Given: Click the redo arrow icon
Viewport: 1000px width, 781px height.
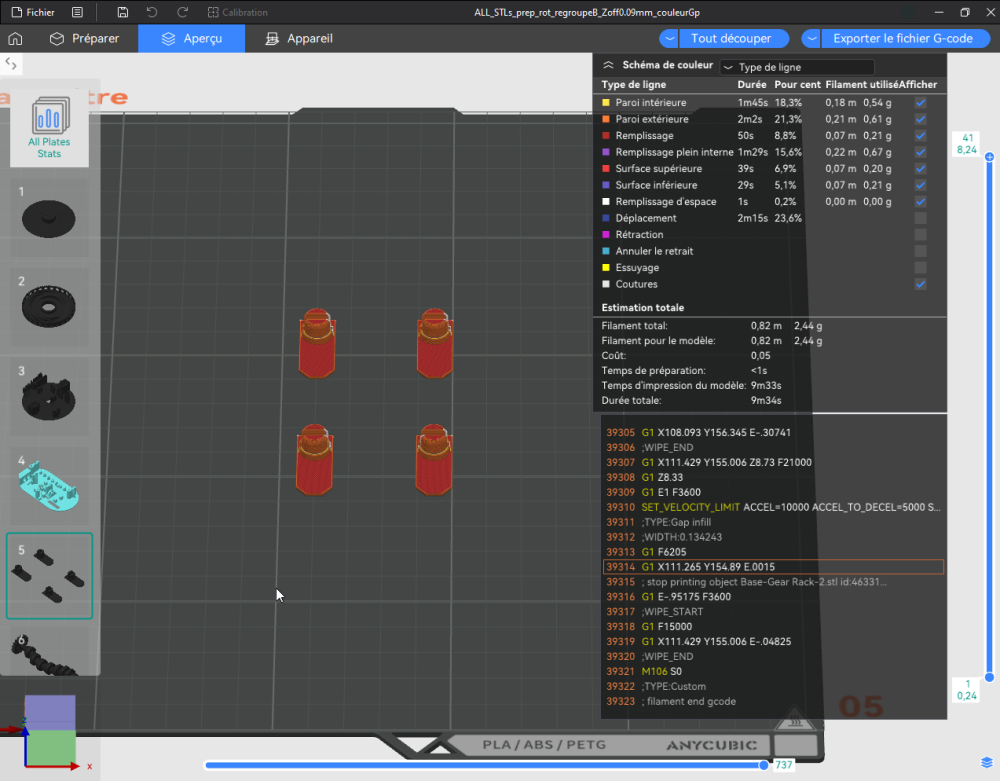Looking at the screenshot, I should click(x=182, y=12).
